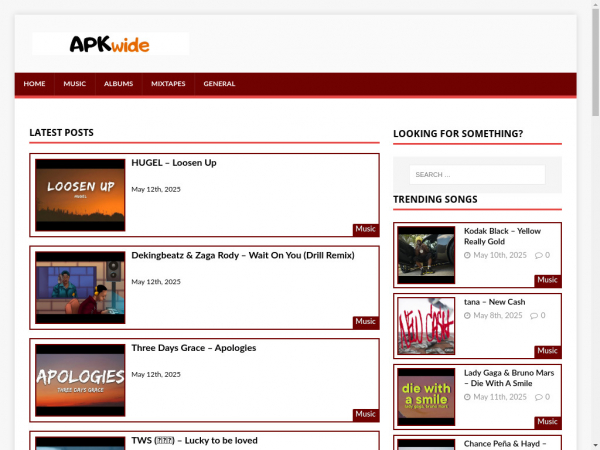Screen dimensions: 600x450
Task: Click Music tag on Dekingbeatz post
Action: coord(365,321)
